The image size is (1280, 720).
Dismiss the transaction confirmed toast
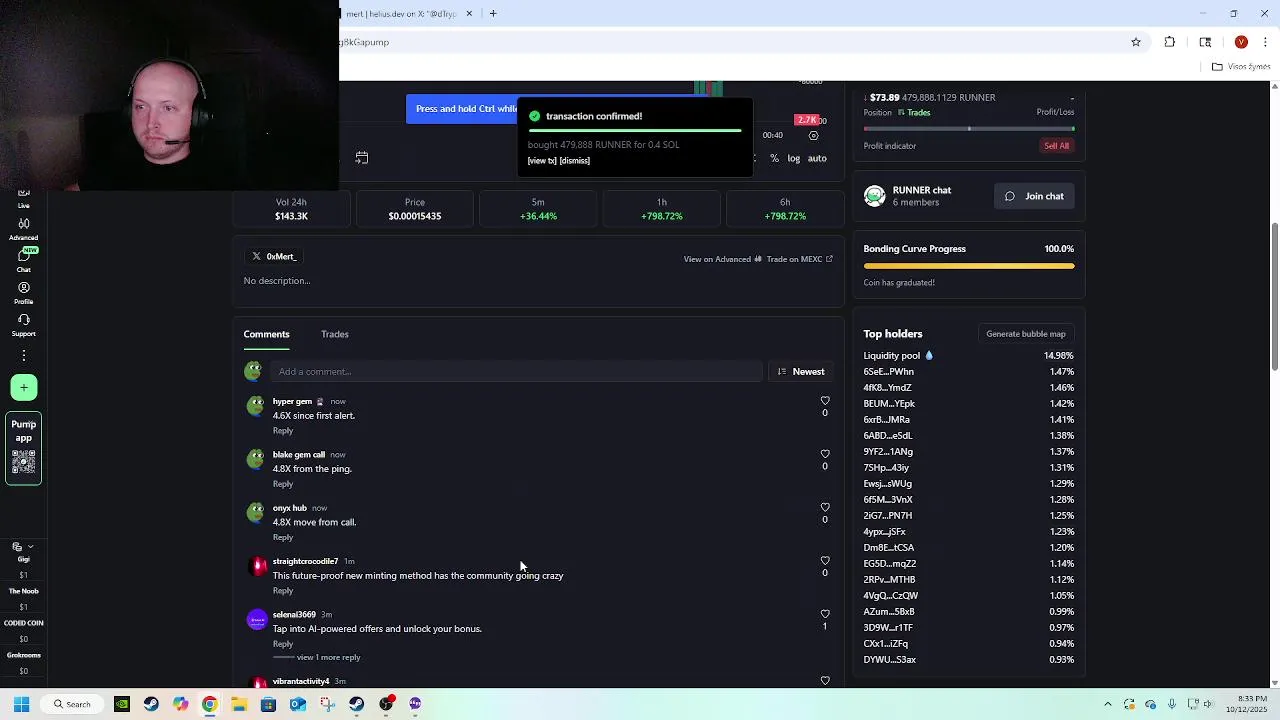click(x=574, y=161)
